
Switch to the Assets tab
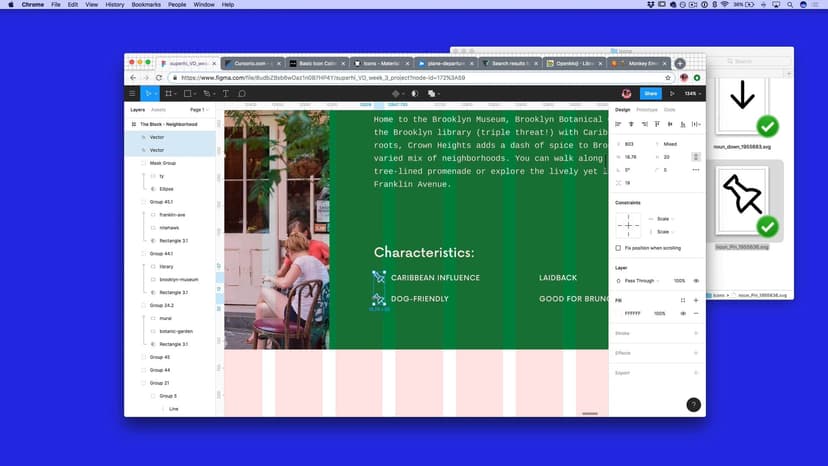[x=158, y=110]
